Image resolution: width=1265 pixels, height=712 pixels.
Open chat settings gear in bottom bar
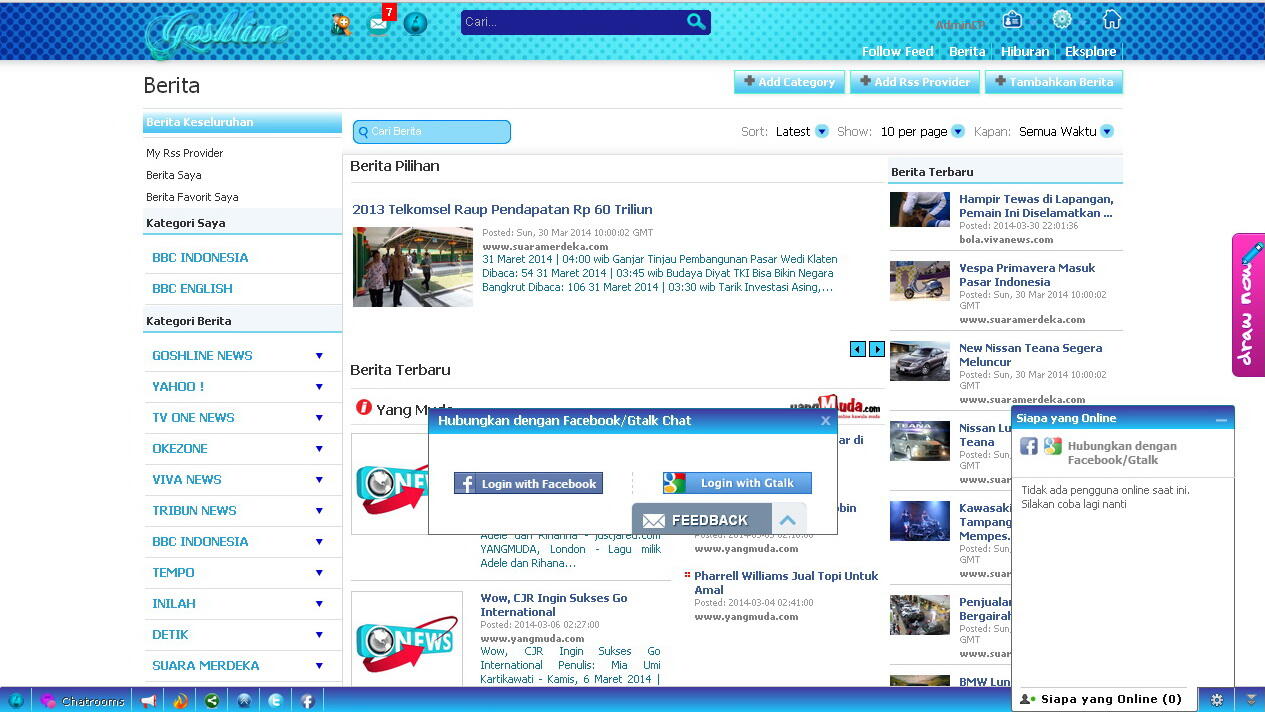[x=1217, y=700]
